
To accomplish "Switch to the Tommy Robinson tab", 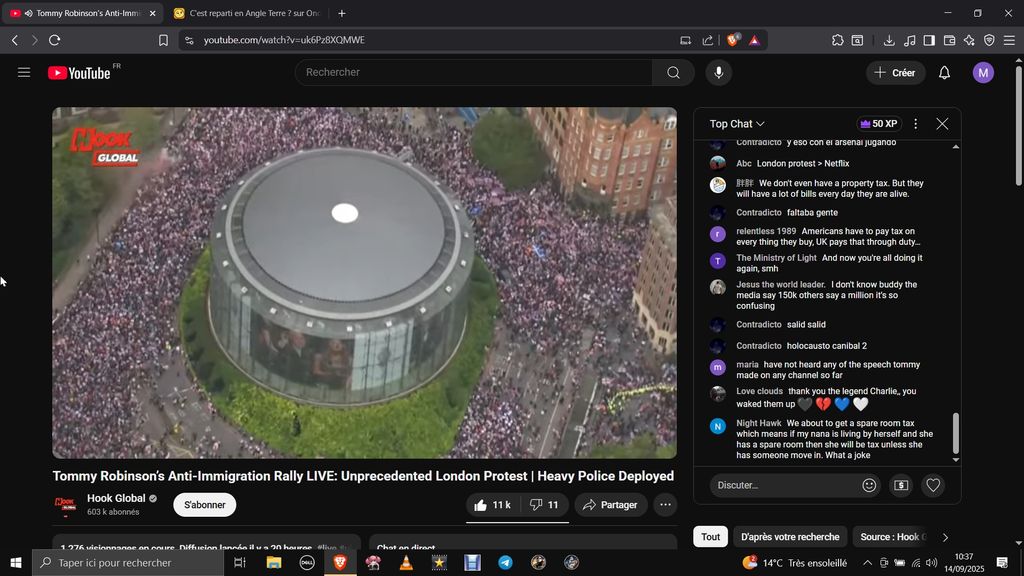I will [x=83, y=13].
